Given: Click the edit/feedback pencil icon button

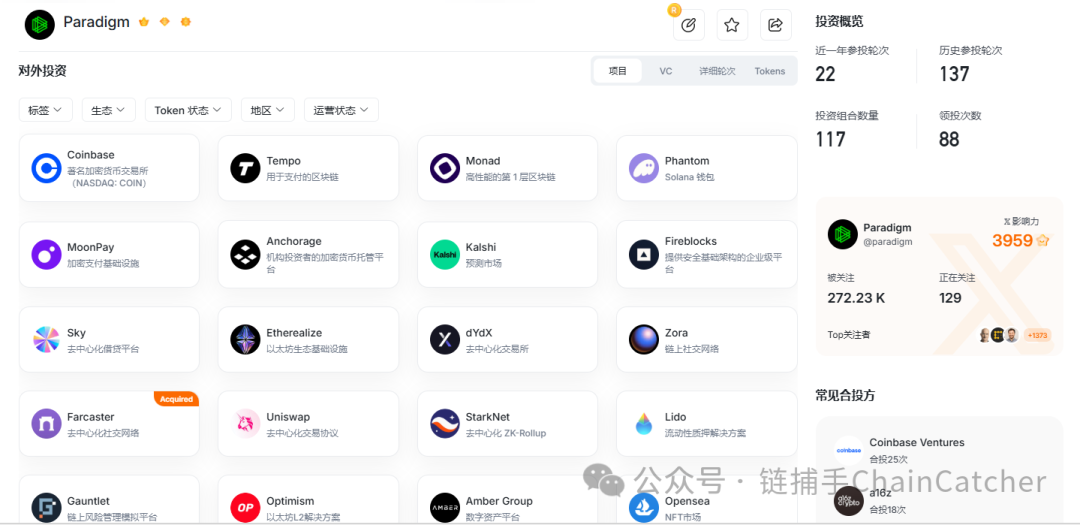Looking at the screenshot, I should coord(689,25).
